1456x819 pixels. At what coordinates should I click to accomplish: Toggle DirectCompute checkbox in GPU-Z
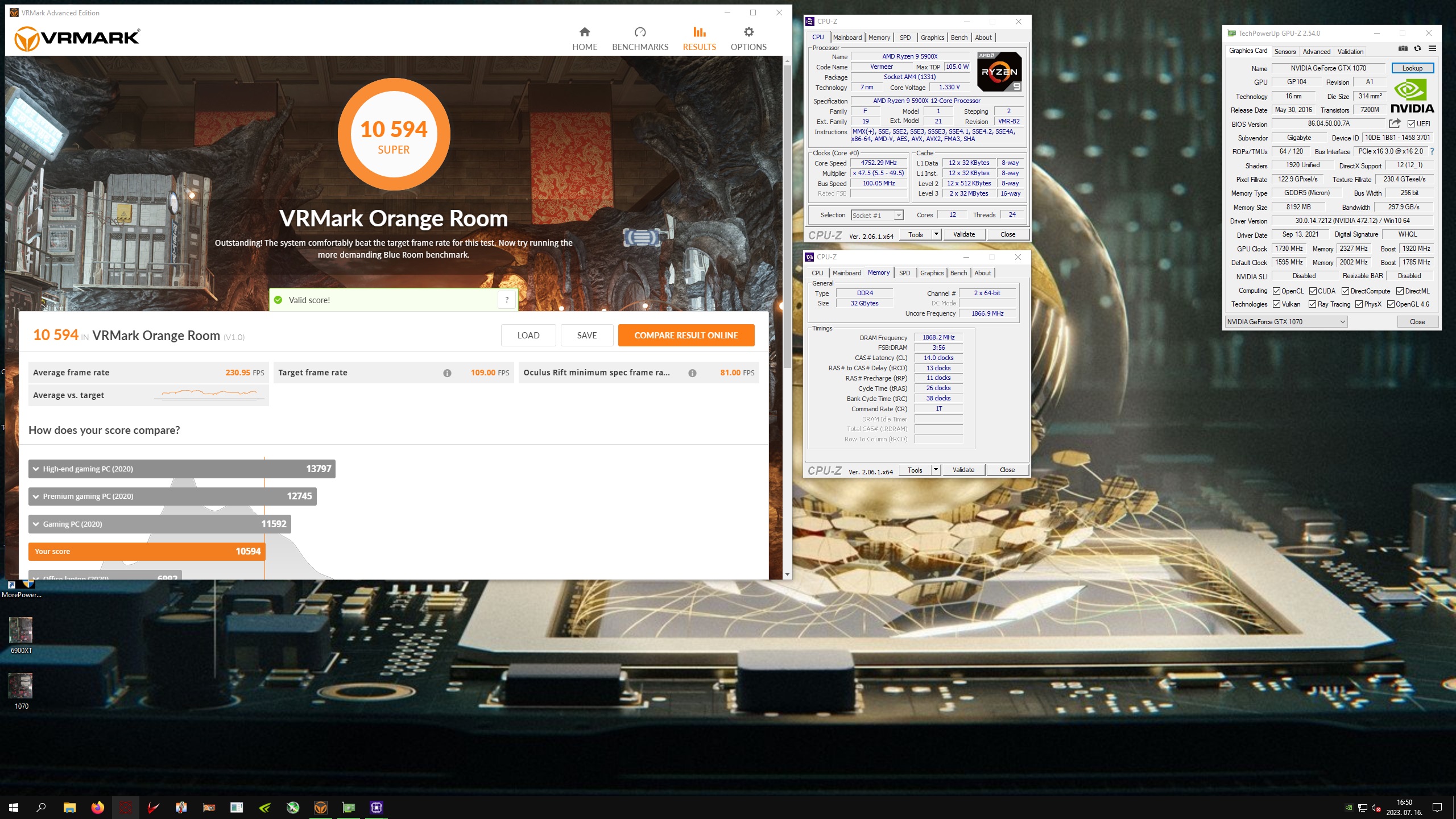click(1346, 291)
